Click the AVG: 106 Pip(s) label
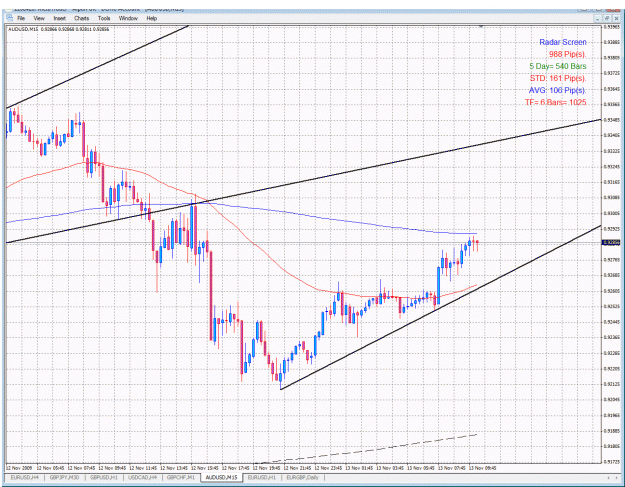 click(558, 90)
